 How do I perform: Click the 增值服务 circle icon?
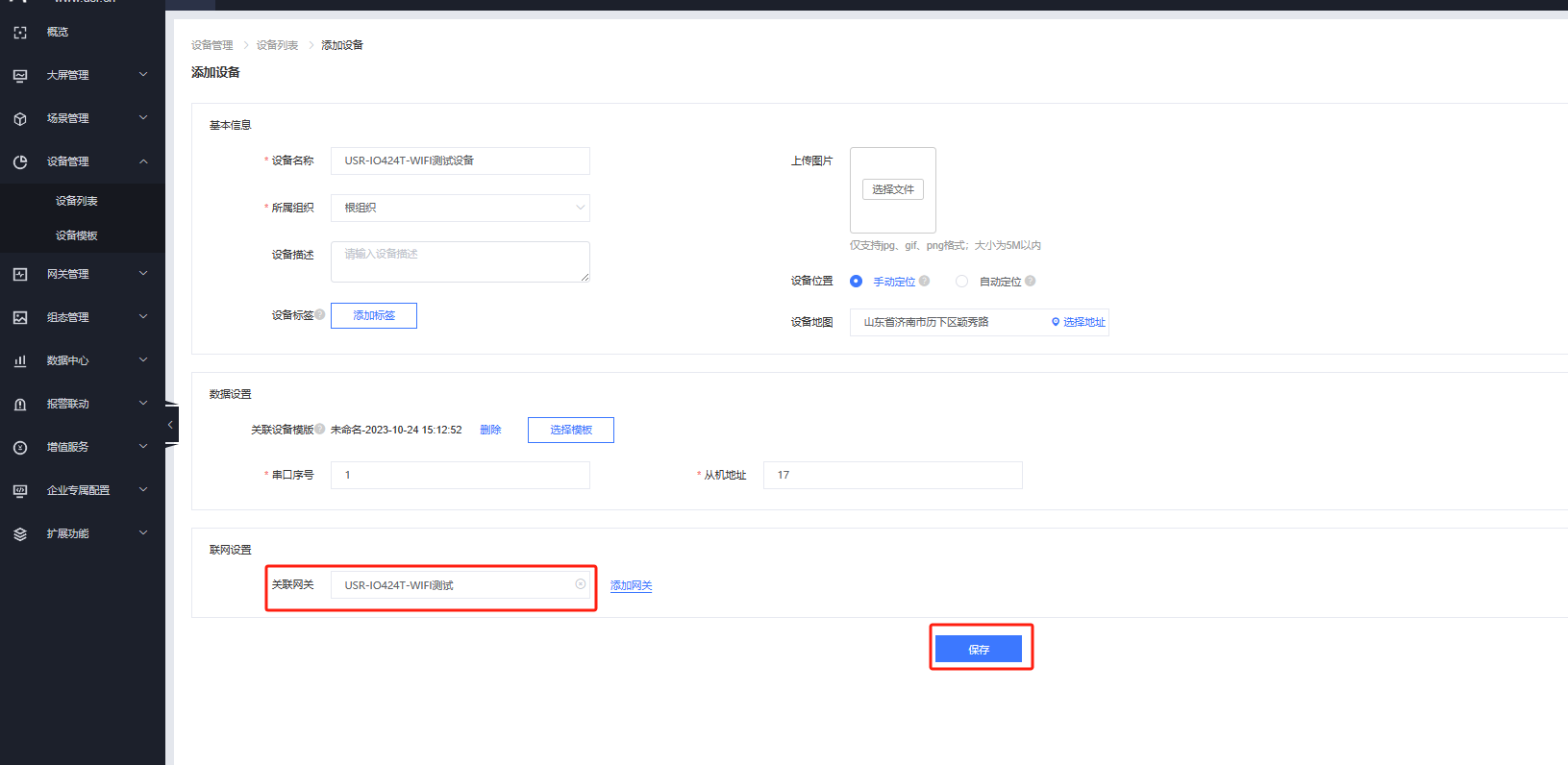[x=20, y=447]
